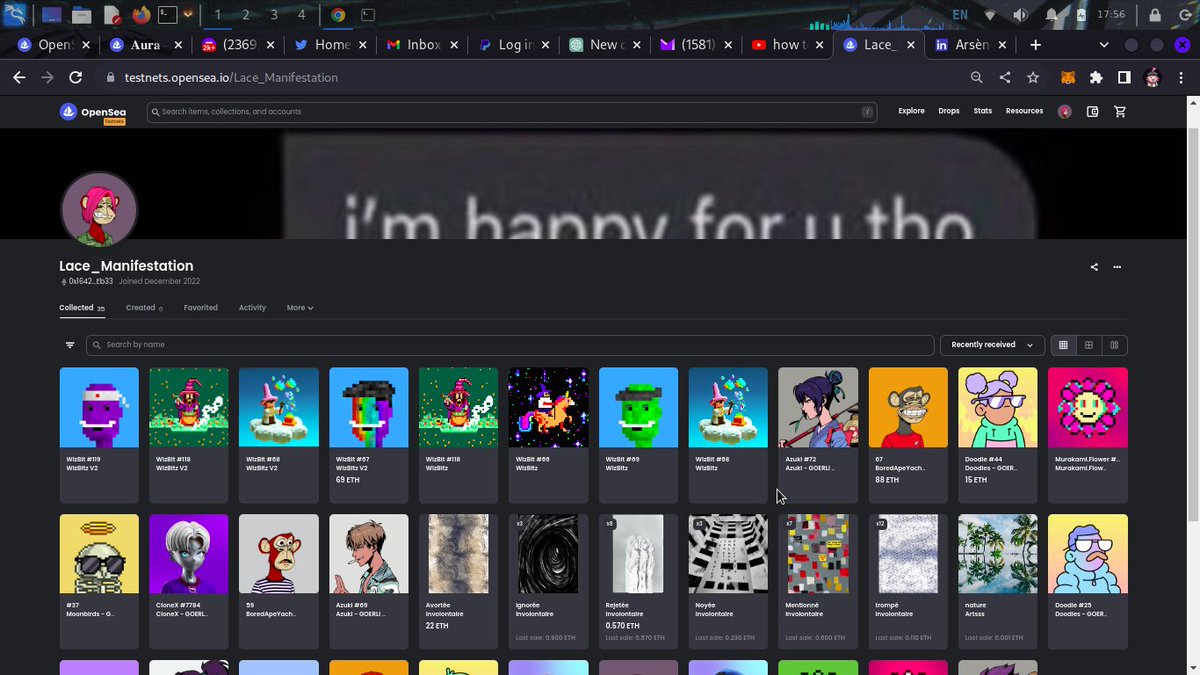Switch to the Home Twitter browser tab
This screenshot has height=675, width=1200.
[x=328, y=45]
